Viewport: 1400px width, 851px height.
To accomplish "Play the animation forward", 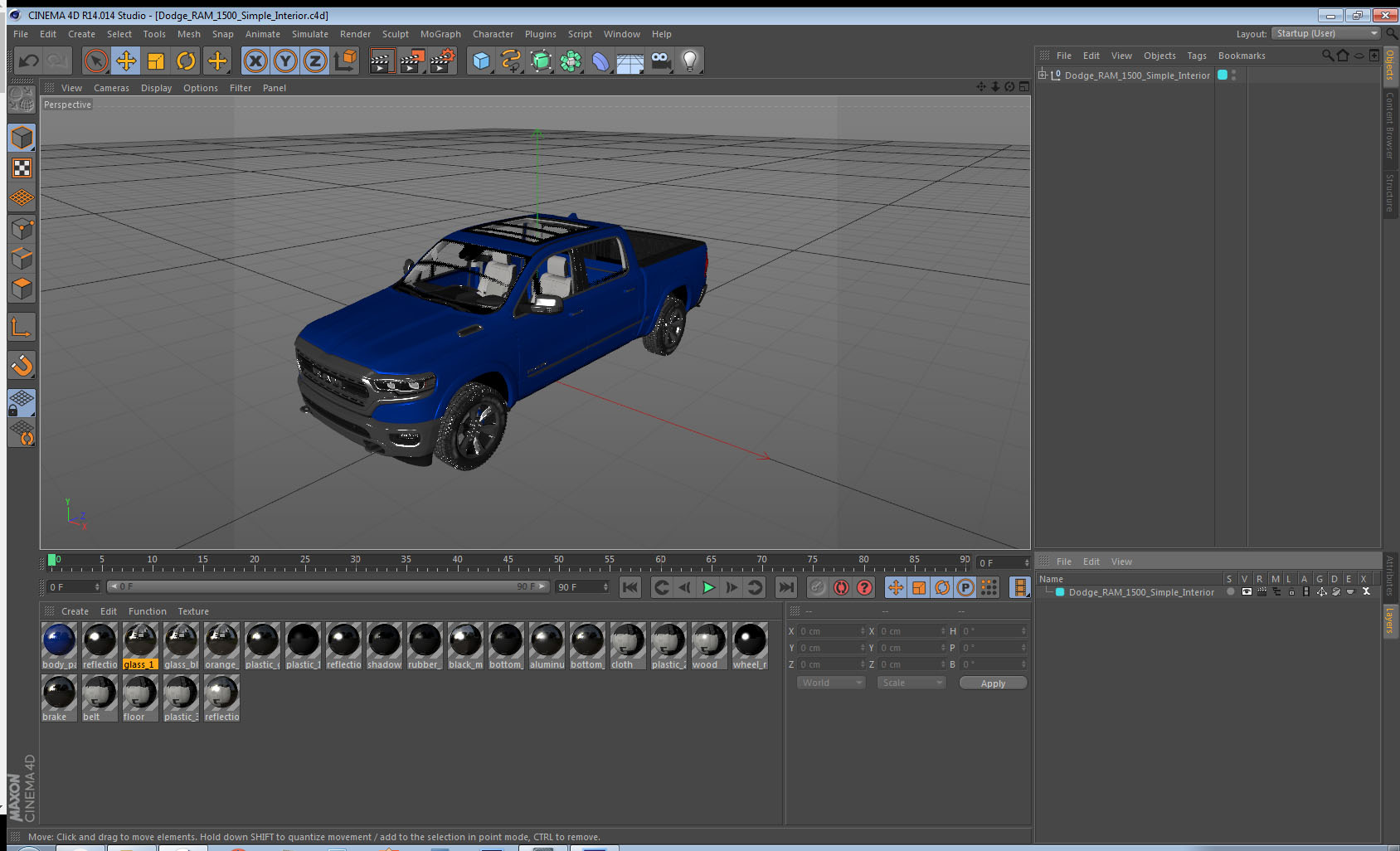I will coord(708,587).
